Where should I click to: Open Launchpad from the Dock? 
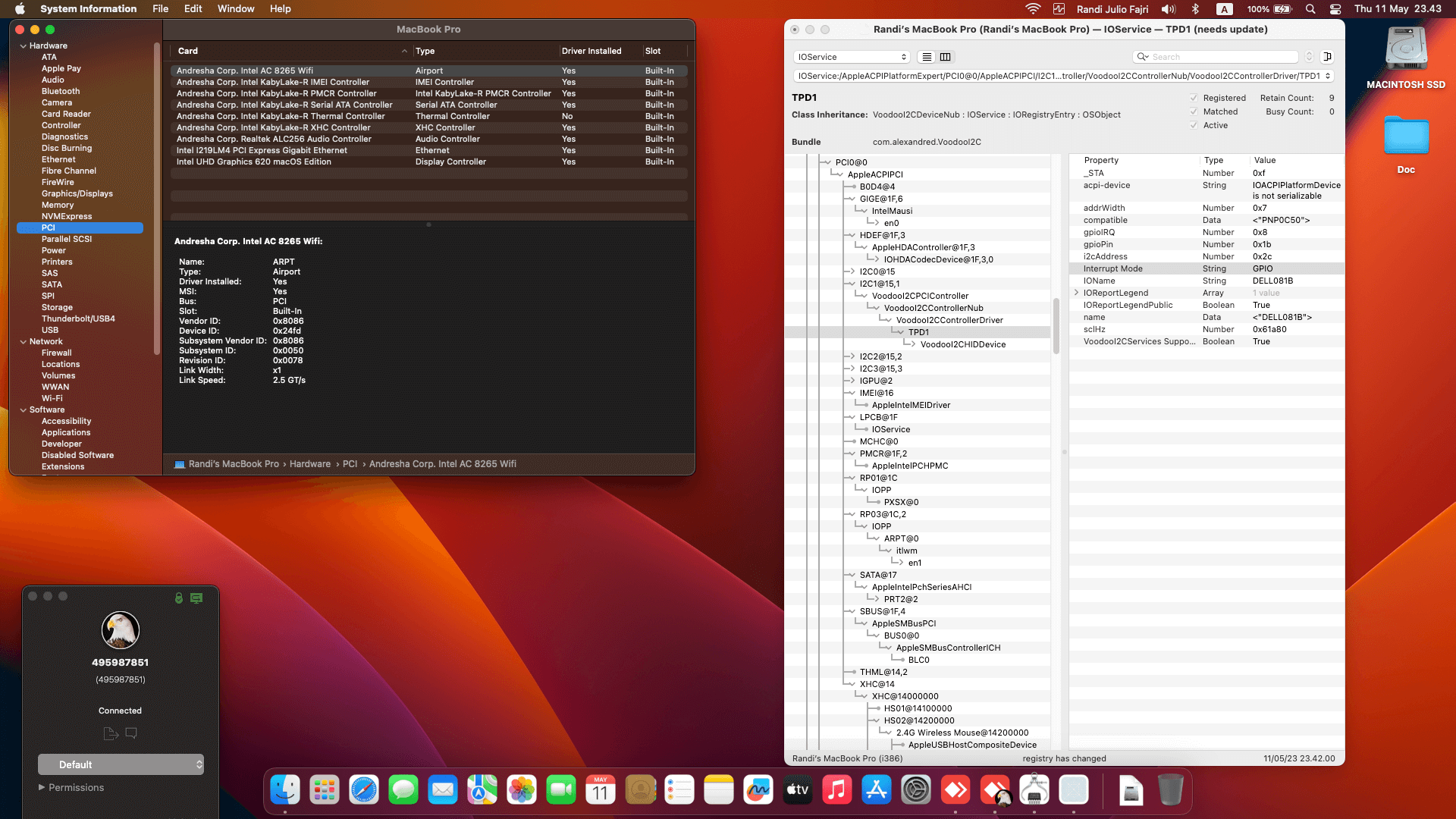tap(325, 791)
